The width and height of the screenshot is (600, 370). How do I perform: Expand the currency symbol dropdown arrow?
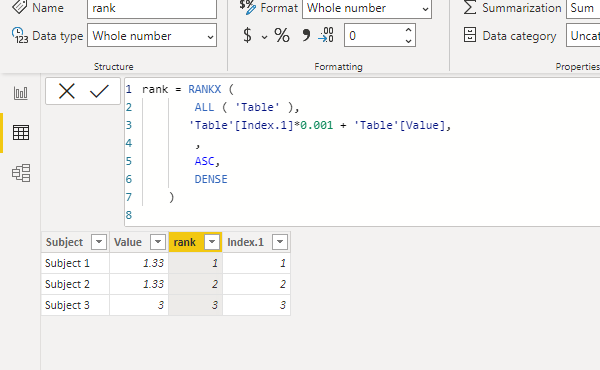pos(264,37)
